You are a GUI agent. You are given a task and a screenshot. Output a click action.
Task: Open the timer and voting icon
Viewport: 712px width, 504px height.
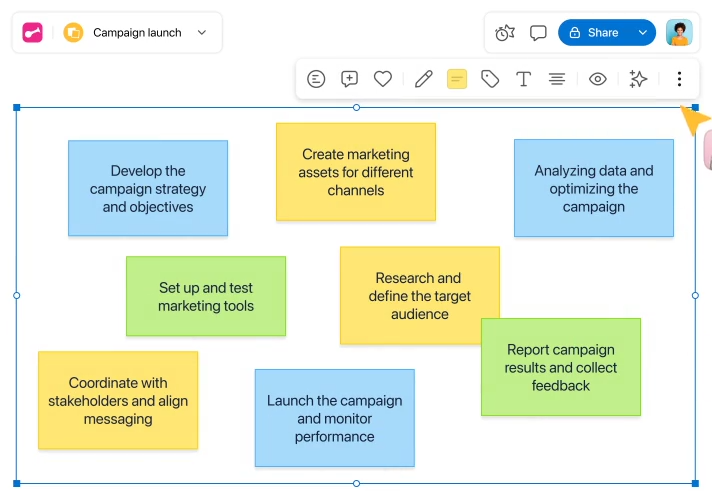point(505,33)
